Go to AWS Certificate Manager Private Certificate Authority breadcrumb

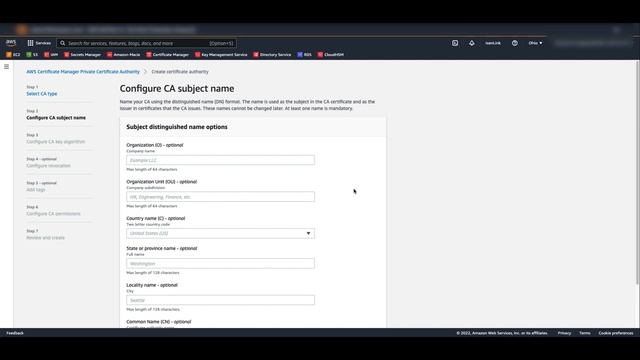[83, 71]
